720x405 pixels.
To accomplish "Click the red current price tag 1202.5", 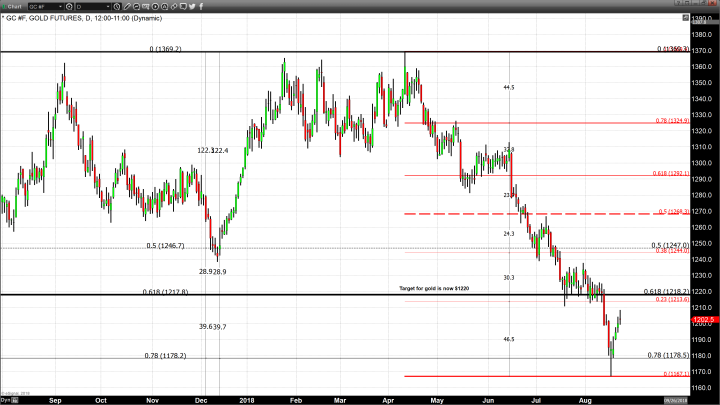I will point(704,320).
